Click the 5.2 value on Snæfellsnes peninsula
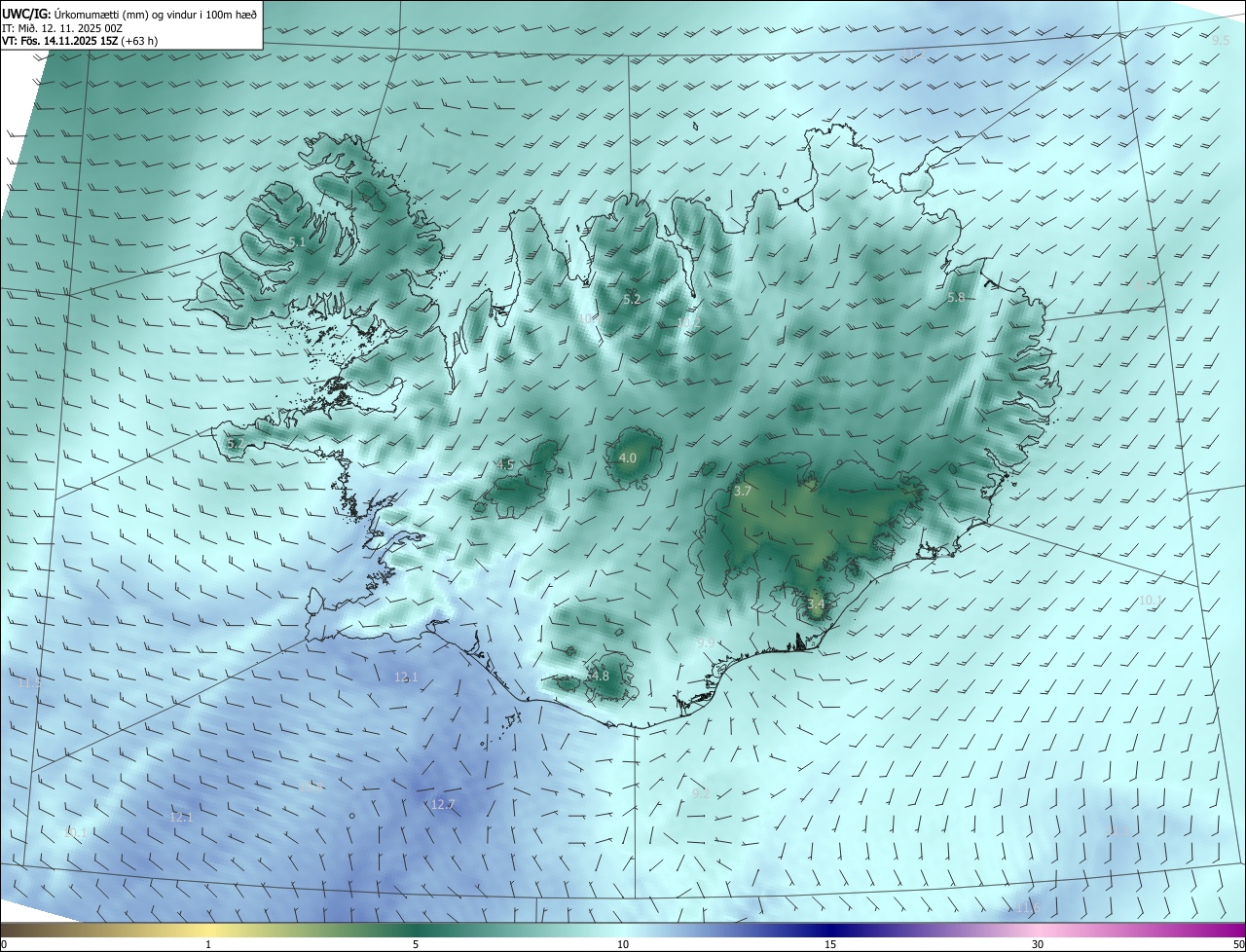 (236, 443)
